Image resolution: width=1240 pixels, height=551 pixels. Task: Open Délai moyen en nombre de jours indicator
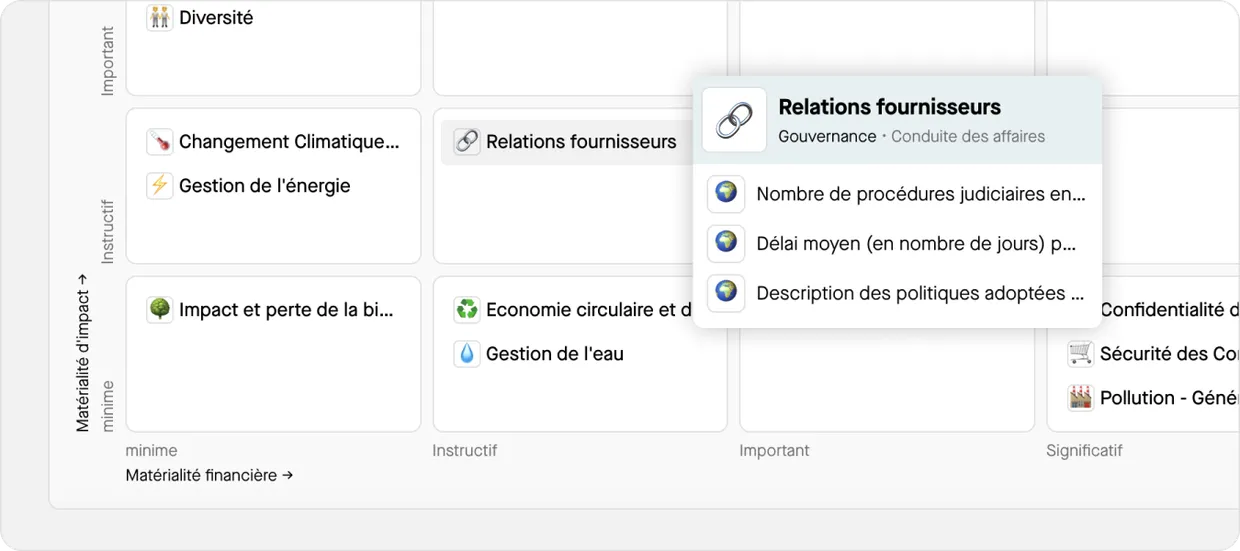[x=915, y=244]
